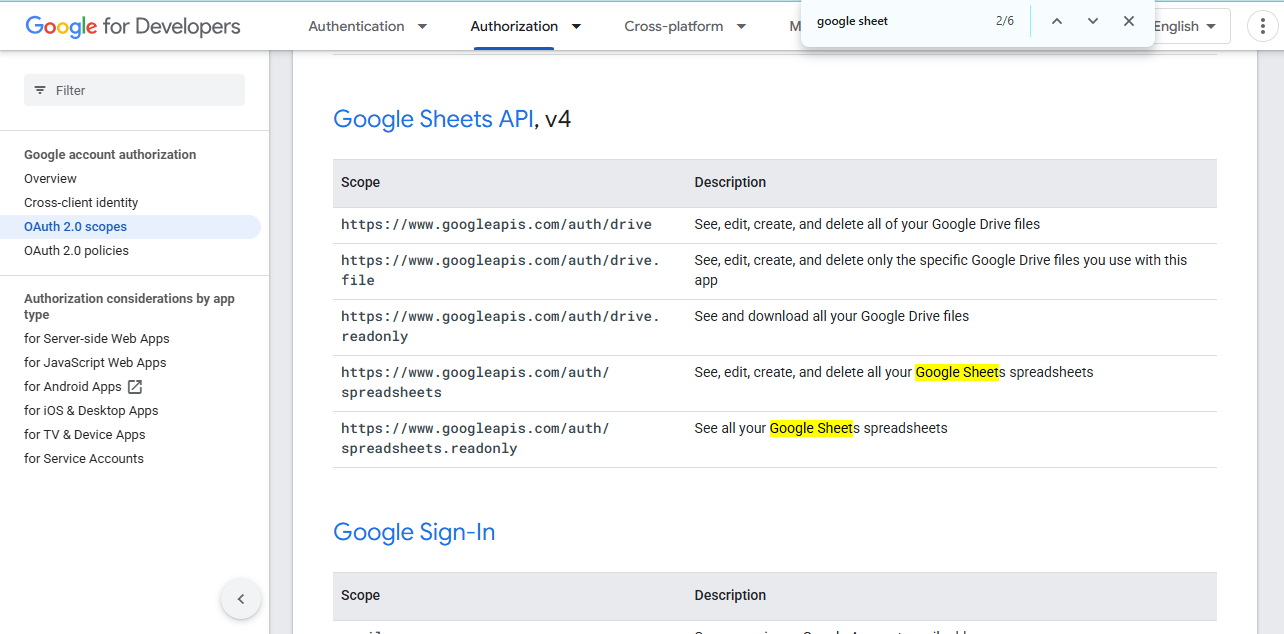Click Description header in Sheets API table
Viewport: 1284px width, 634px height.
730,182
